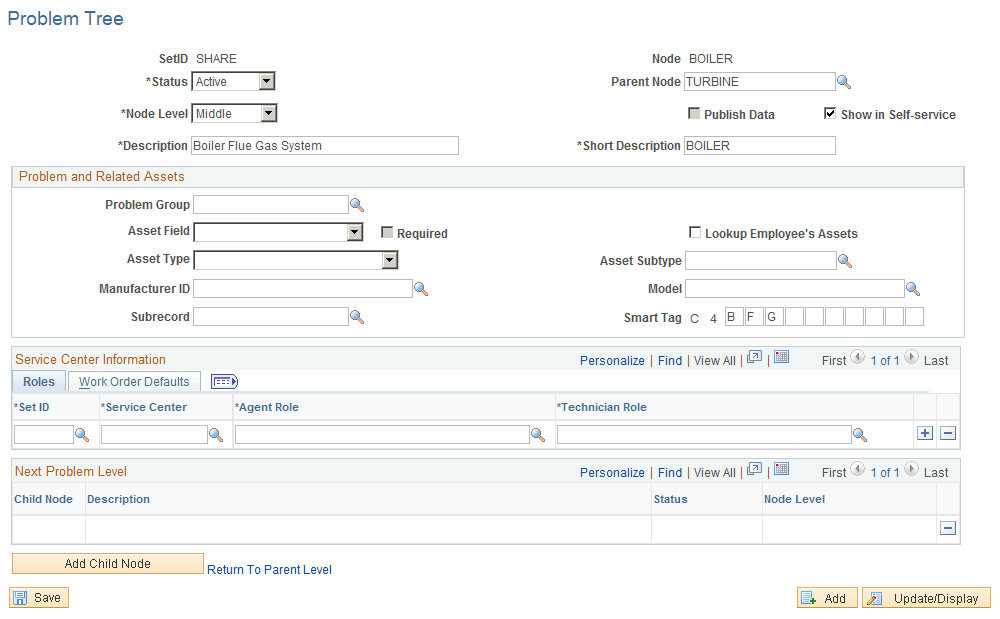
Task: Open the Set ID lookup in Service Center row
Action: tap(82, 435)
